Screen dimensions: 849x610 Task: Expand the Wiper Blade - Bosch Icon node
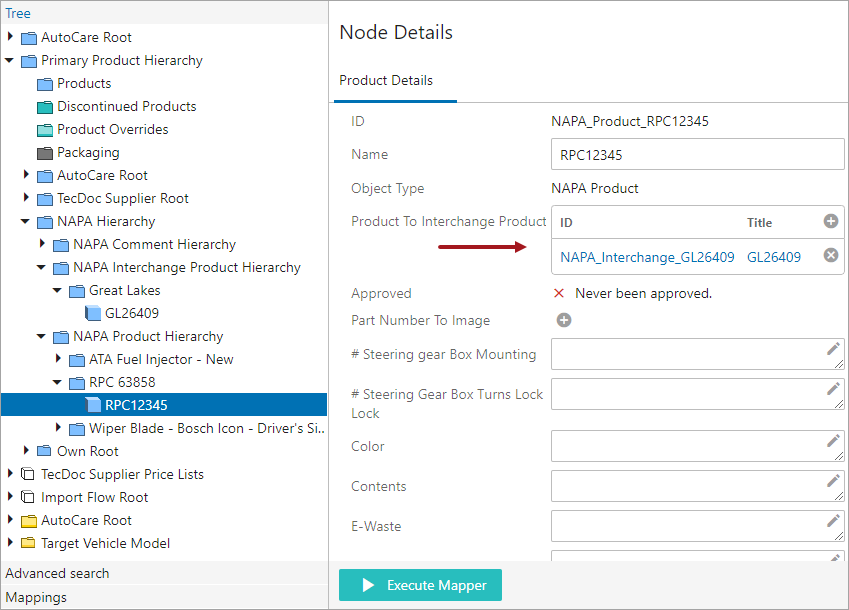click(58, 427)
